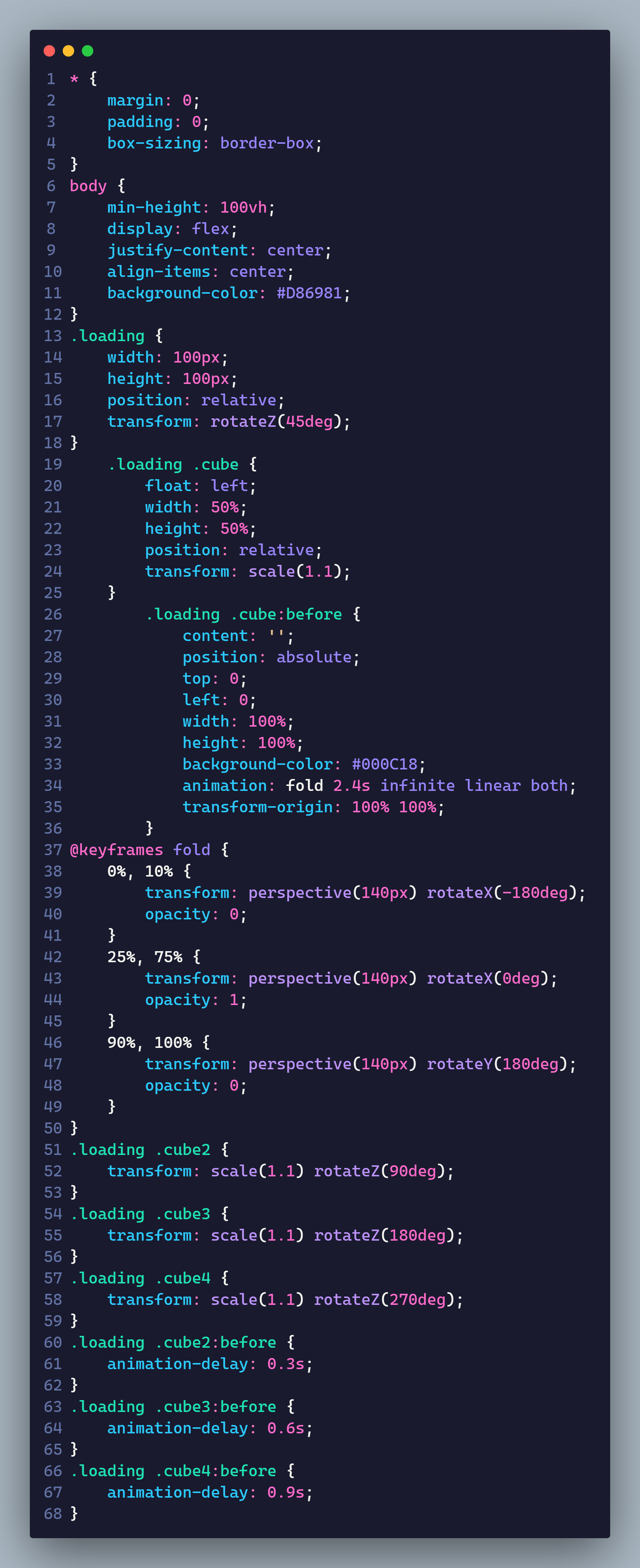Select the color value #D86981
Screen dimensions: 640x1568
click(309, 293)
